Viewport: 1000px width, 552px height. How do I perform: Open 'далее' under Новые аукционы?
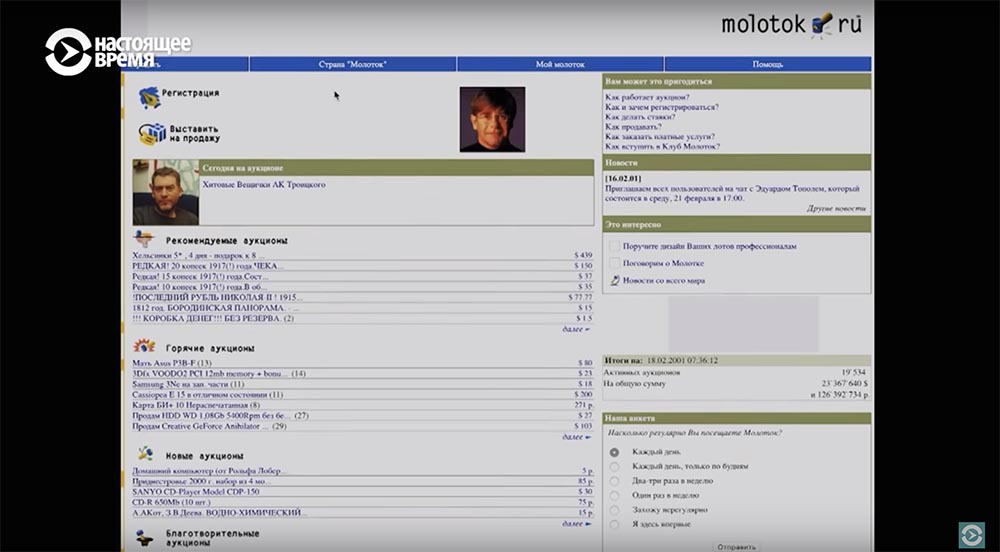tap(576, 523)
